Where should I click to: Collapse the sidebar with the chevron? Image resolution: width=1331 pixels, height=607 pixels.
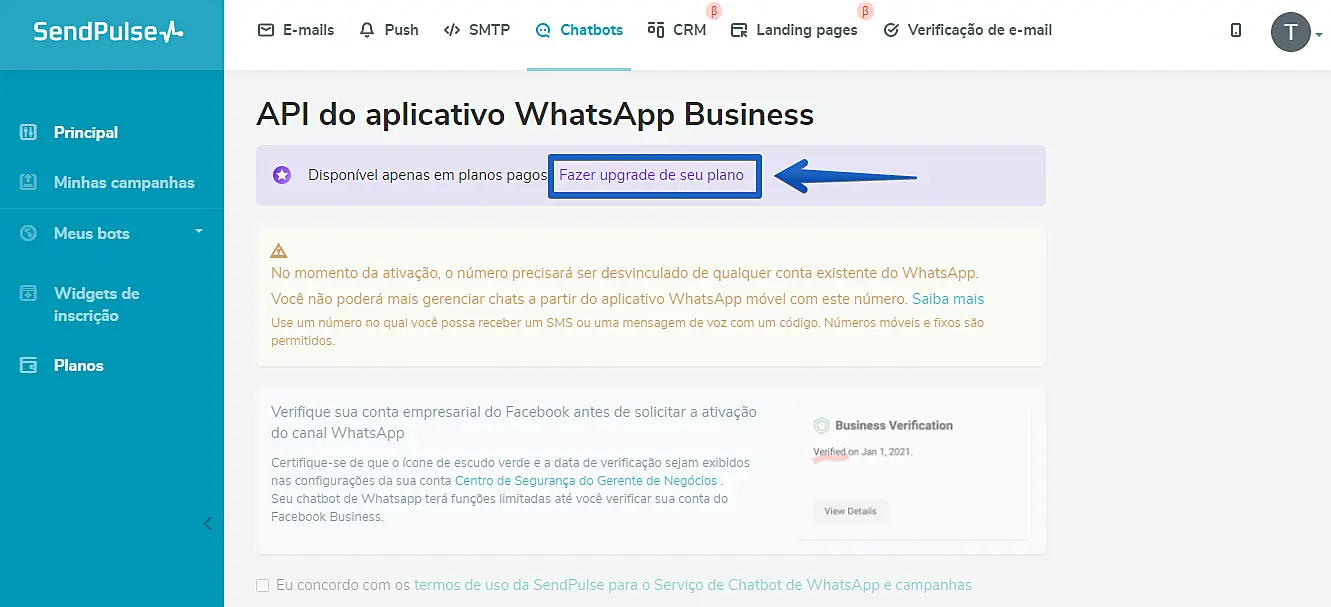click(x=208, y=523)
